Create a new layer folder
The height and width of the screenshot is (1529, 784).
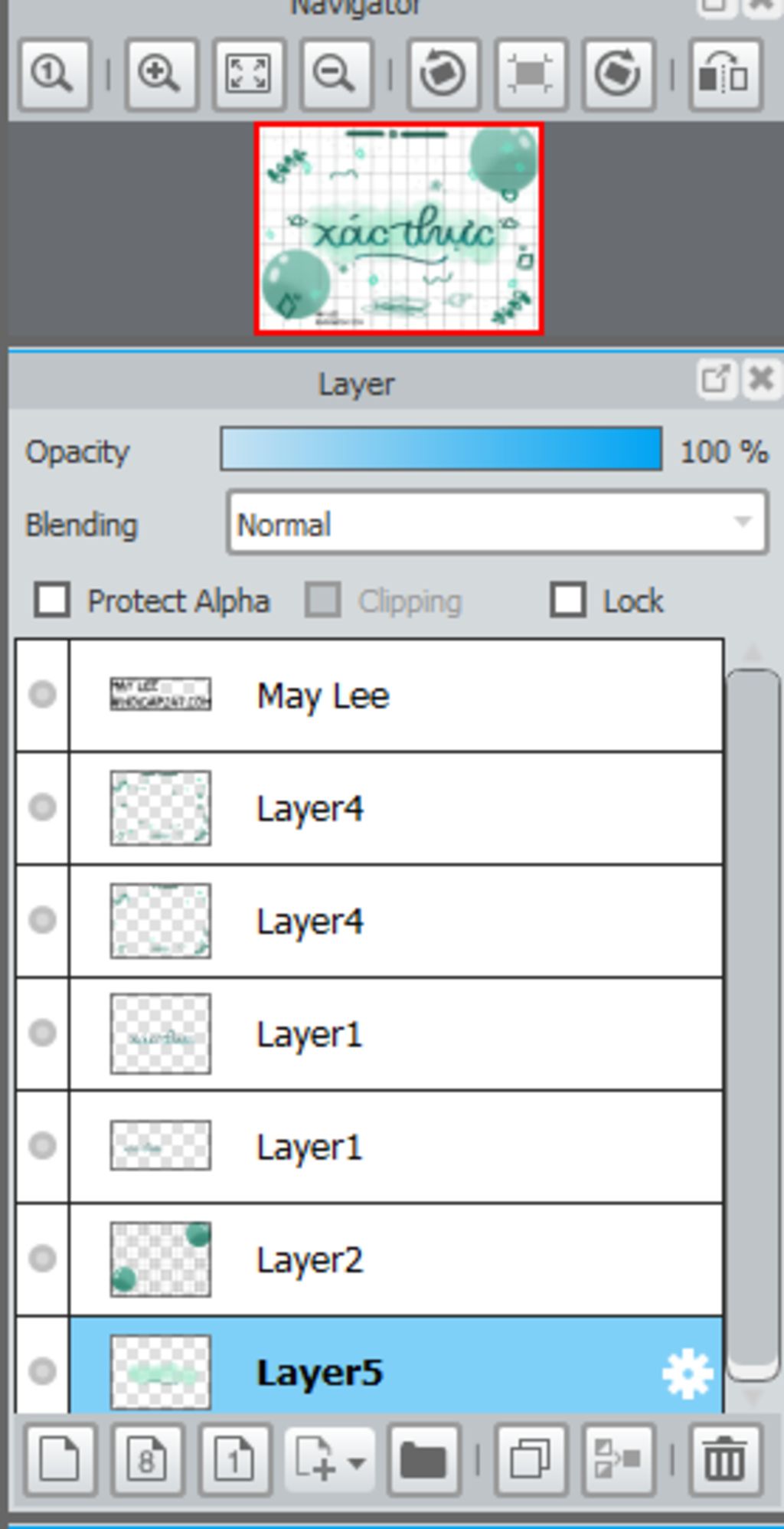tap(423, 1460)
